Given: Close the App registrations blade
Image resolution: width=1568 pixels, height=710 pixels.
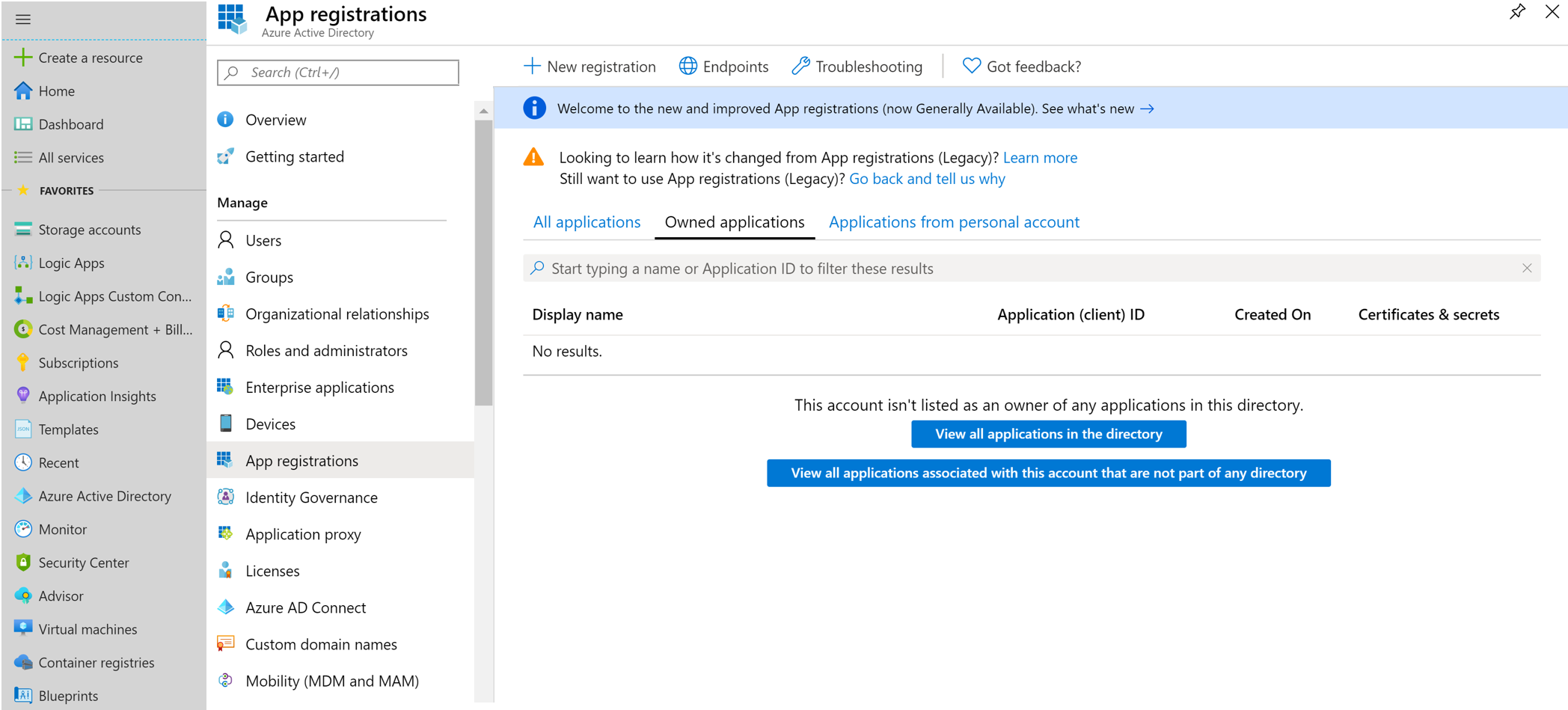Looking at the screenshot, I should point(1552,12).
